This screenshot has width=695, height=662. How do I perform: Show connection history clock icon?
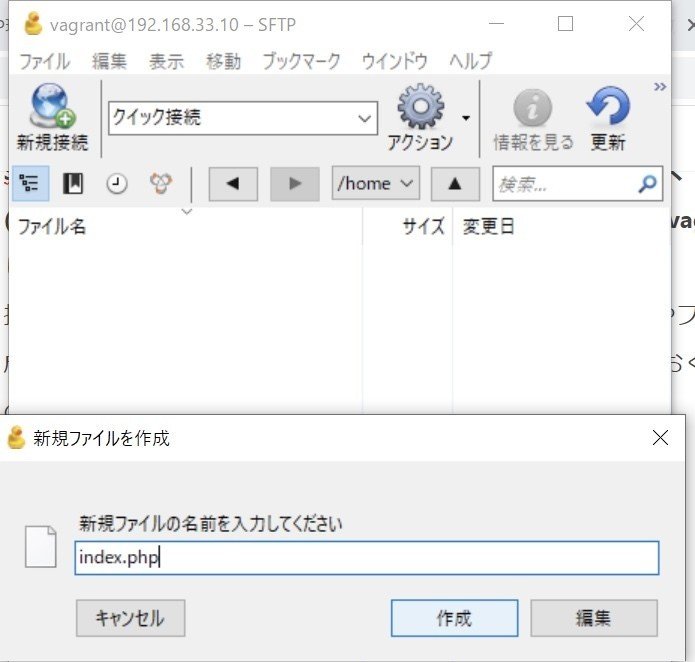click(117, 183)
